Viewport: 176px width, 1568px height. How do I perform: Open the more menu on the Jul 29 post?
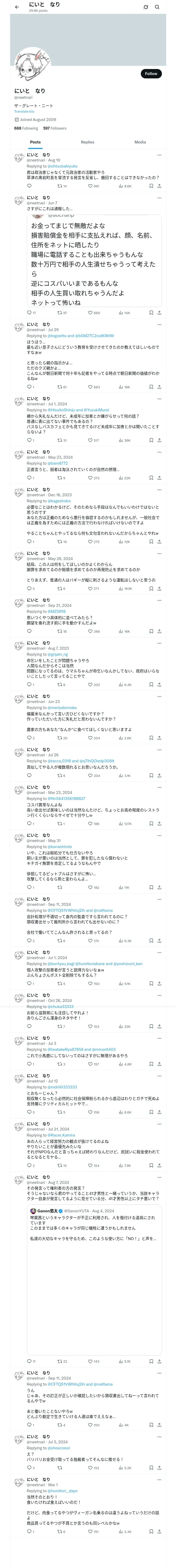[x=159, y=324]
